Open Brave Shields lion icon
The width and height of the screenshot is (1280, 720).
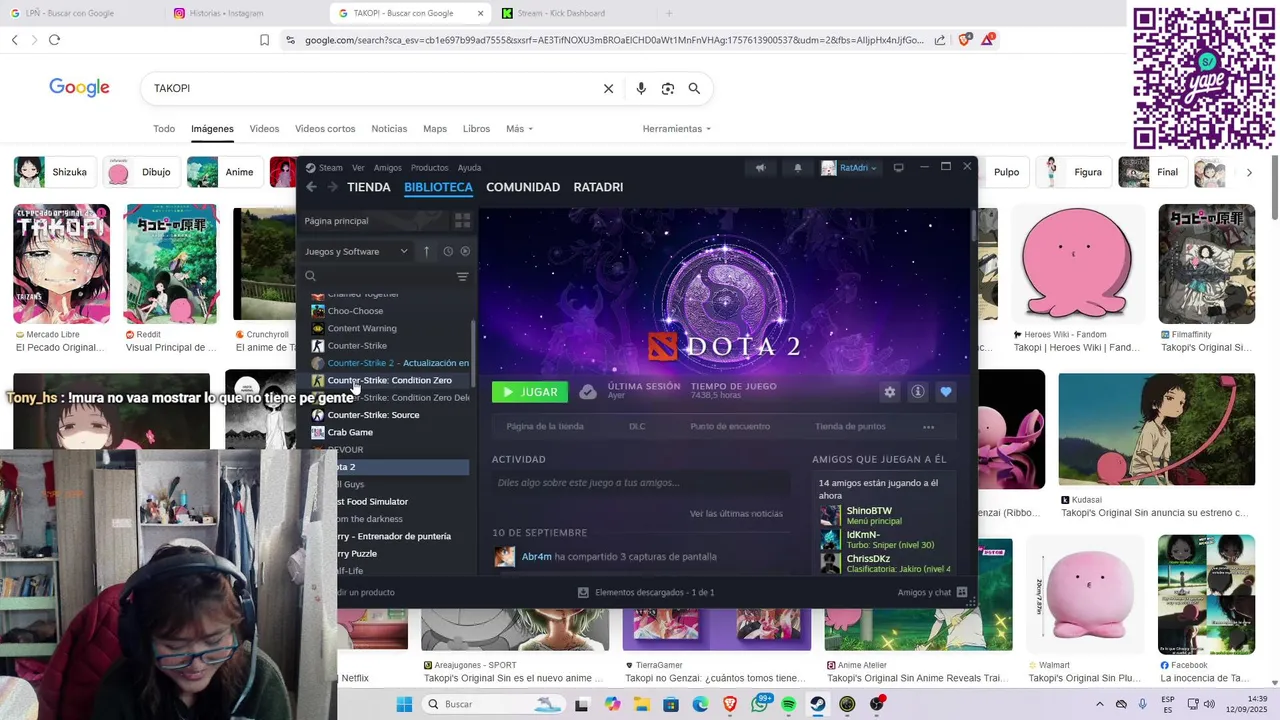pyautogui.click(x=964, y=40)
